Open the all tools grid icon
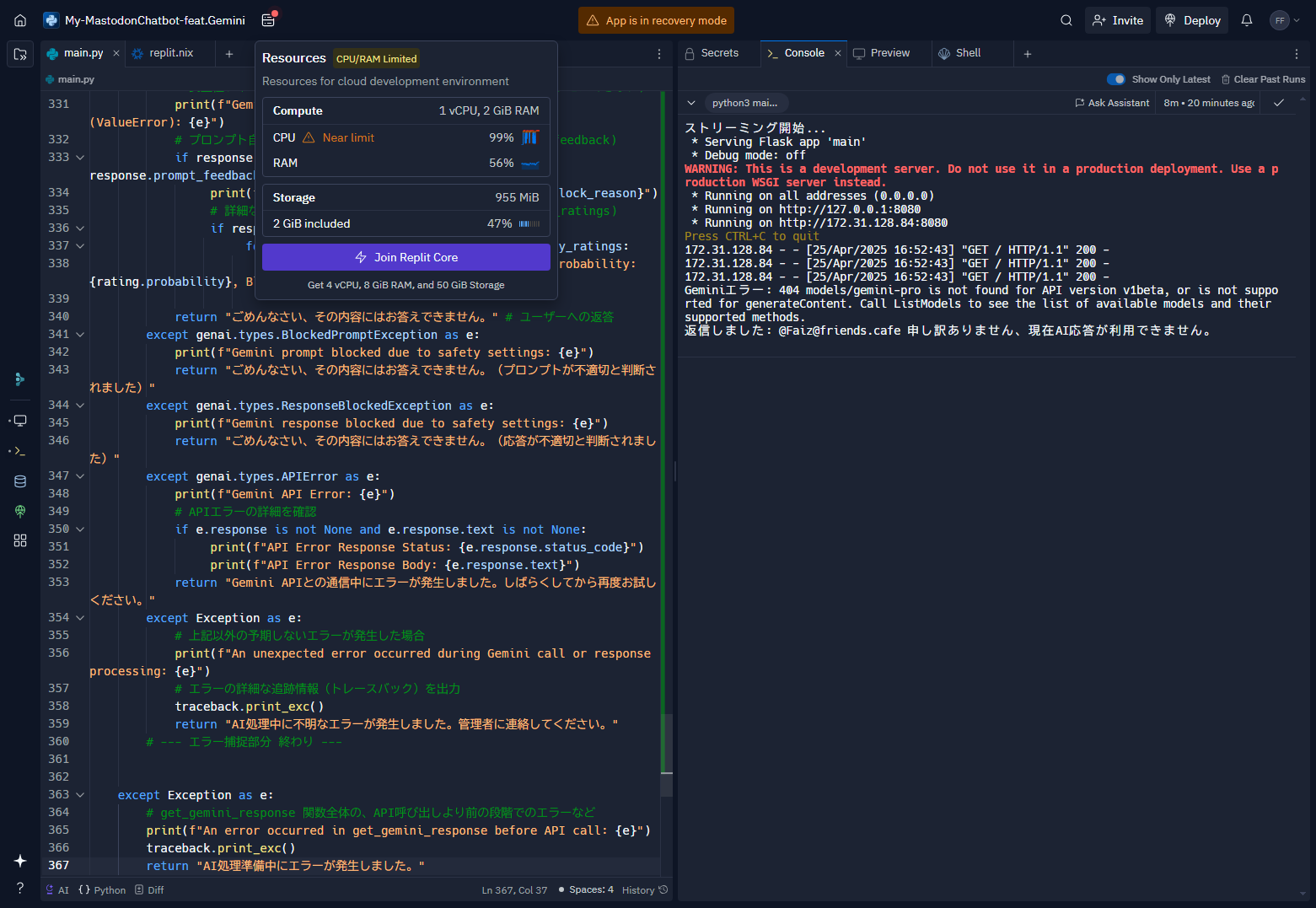Image resolution: width=1316 pixels, height=908 pixels. coord(20,540)
